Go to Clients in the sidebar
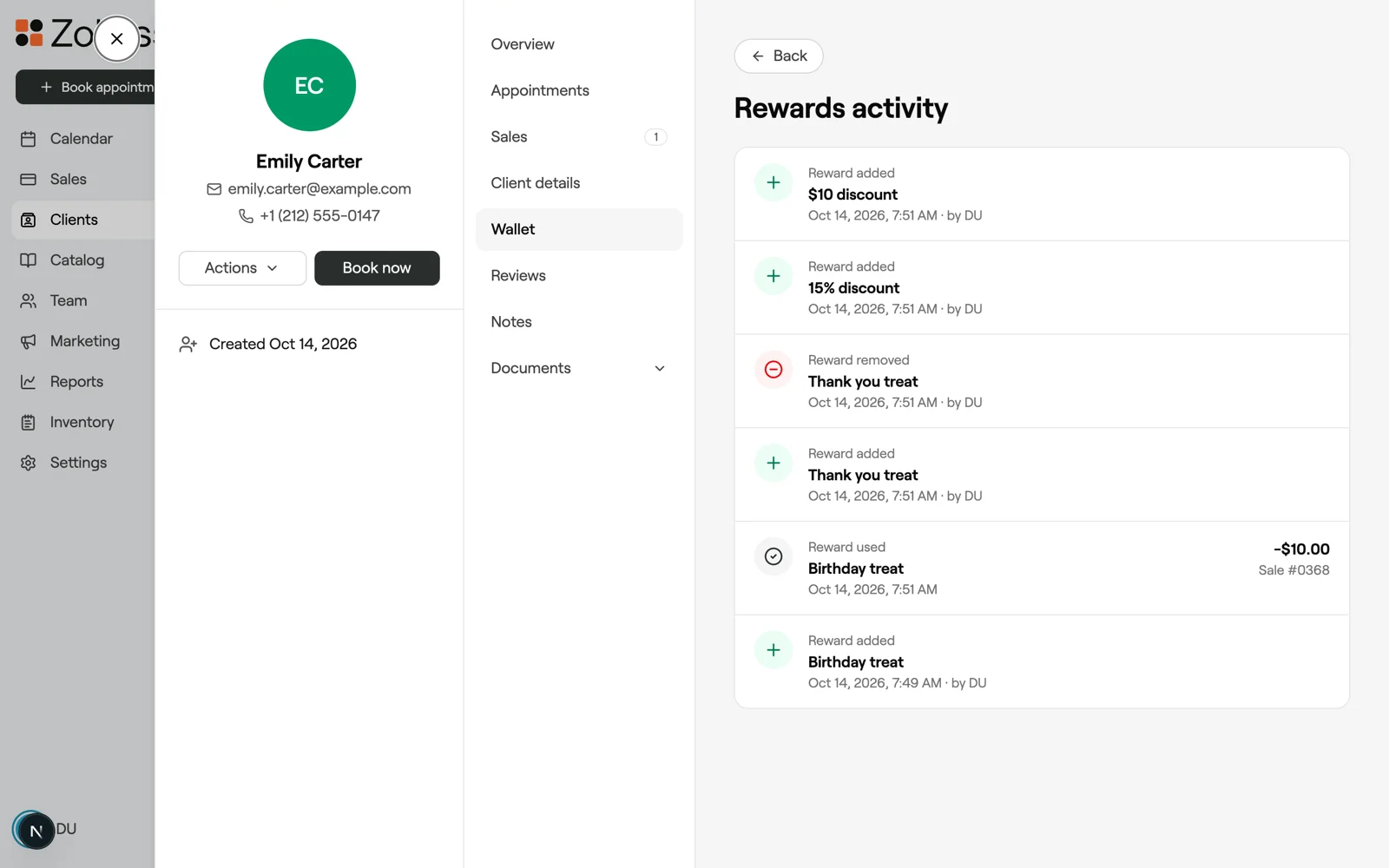The image size is (1389, 868). [74, 220]
